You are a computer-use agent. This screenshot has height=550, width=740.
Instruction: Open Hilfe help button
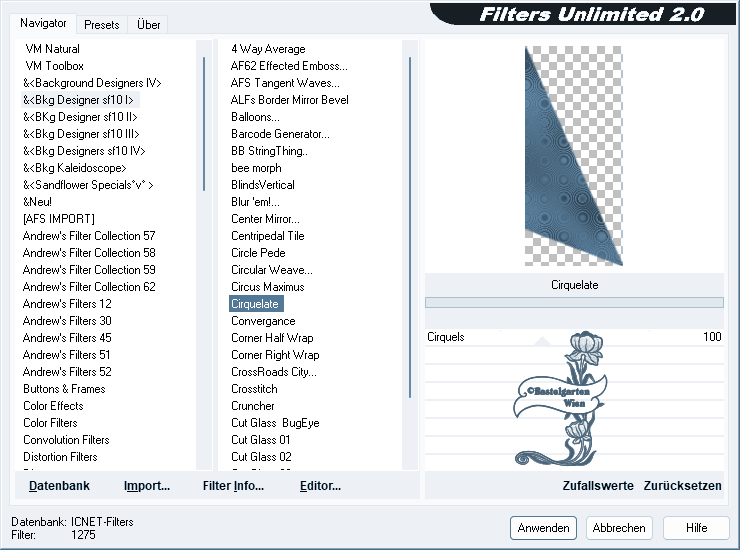point(696,528)
